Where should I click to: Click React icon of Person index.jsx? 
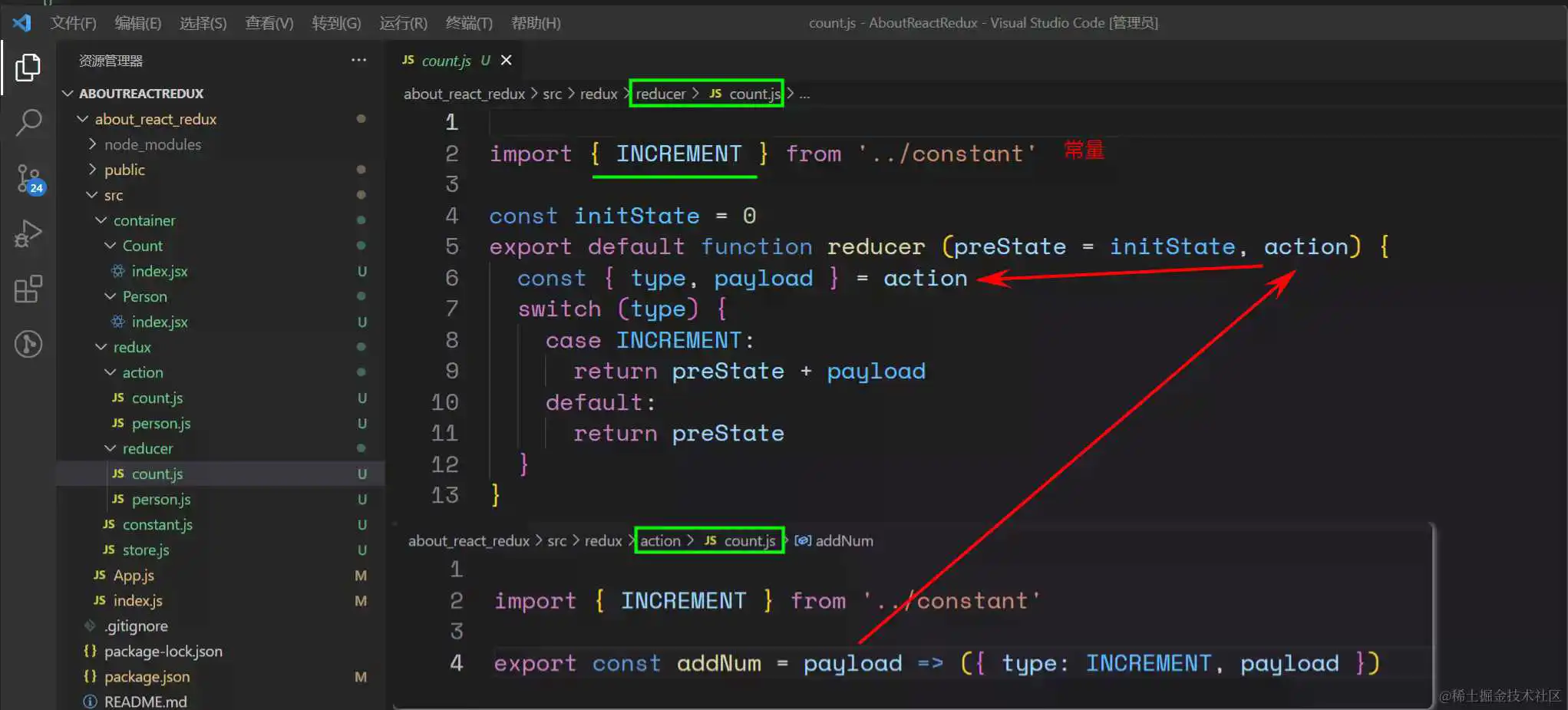pyautogui.click(x=117, y=322)
